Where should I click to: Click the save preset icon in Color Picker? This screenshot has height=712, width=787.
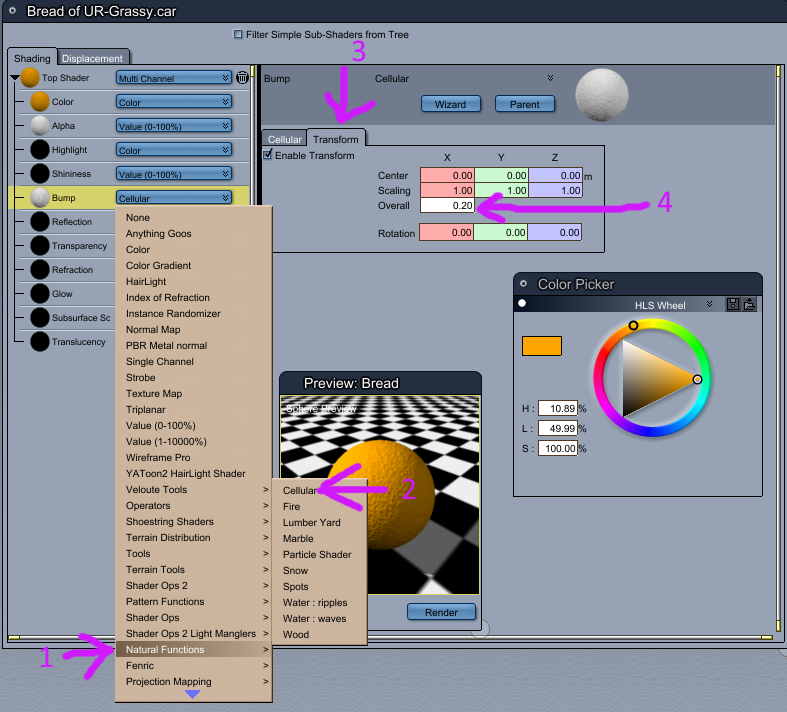pos(733,304)
